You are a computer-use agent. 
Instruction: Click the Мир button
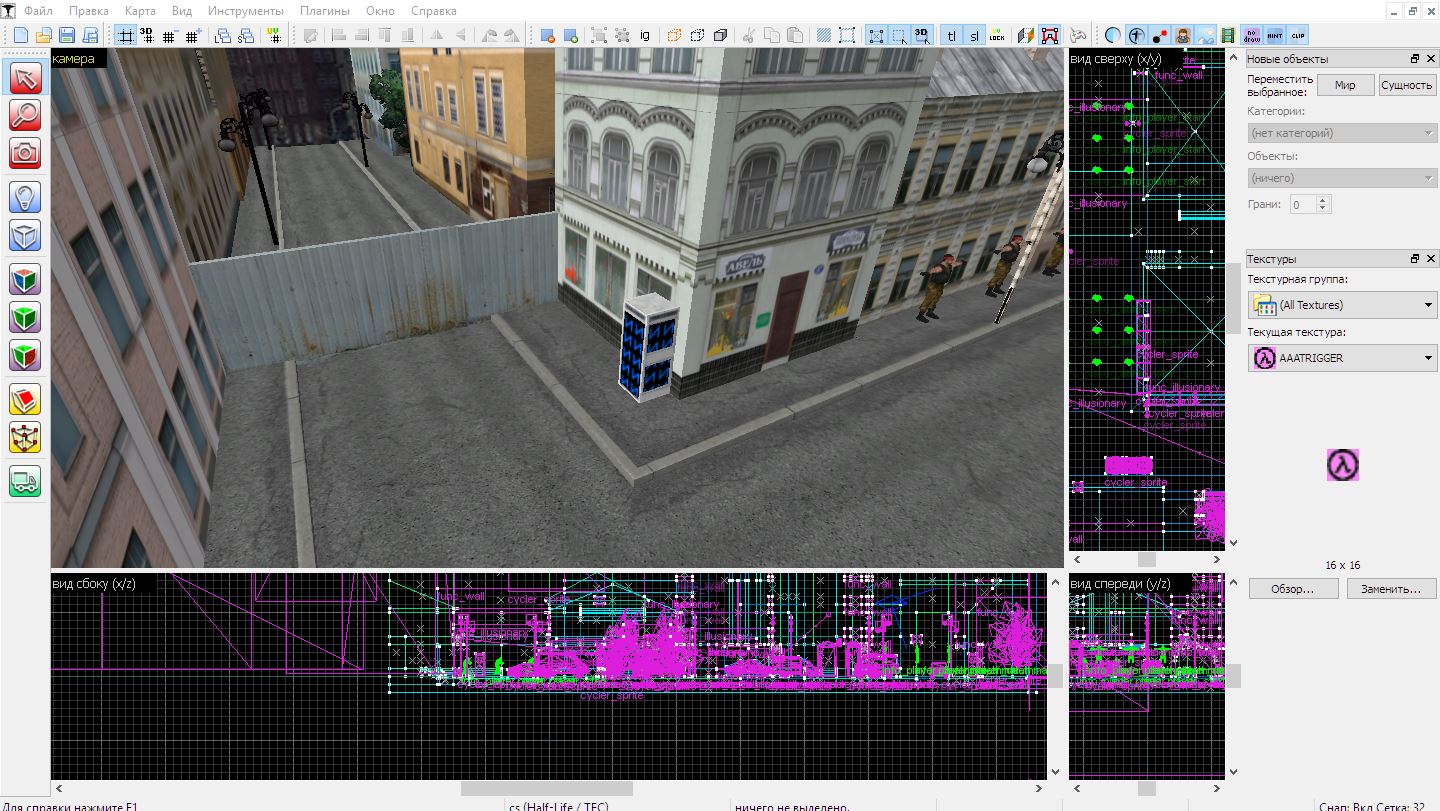(x=1345, y=85)
